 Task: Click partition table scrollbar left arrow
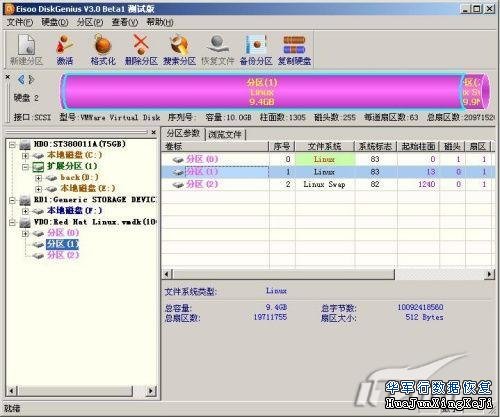point(167,274)
